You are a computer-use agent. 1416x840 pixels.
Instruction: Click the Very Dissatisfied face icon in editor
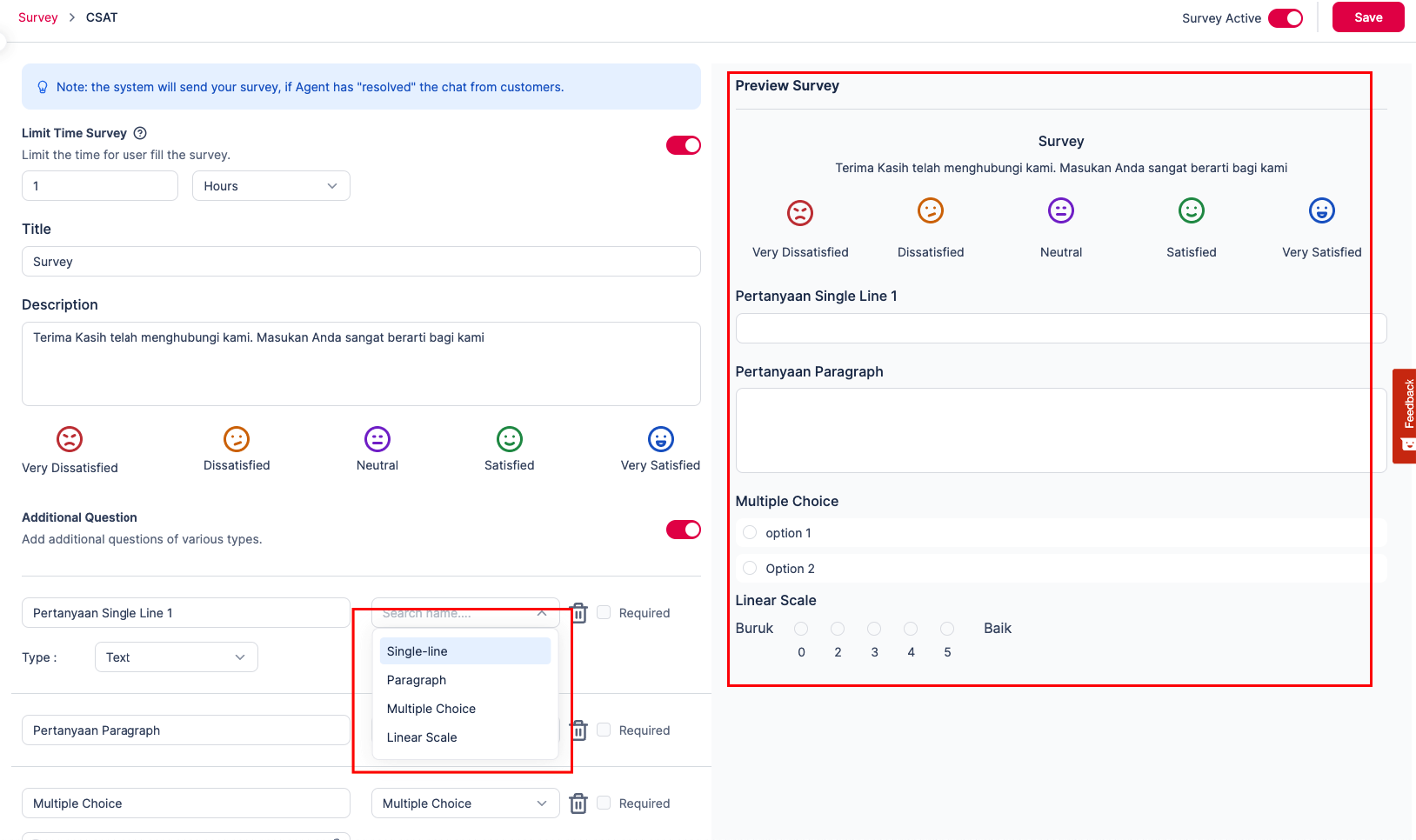point(70,439)
